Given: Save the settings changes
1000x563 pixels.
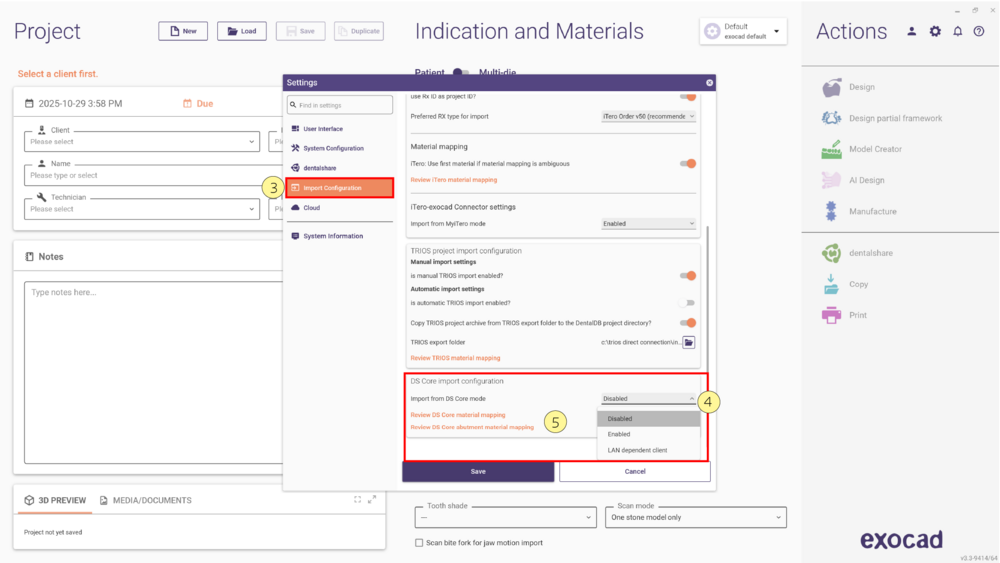Looking at the screenshot, I should point(478,472).
